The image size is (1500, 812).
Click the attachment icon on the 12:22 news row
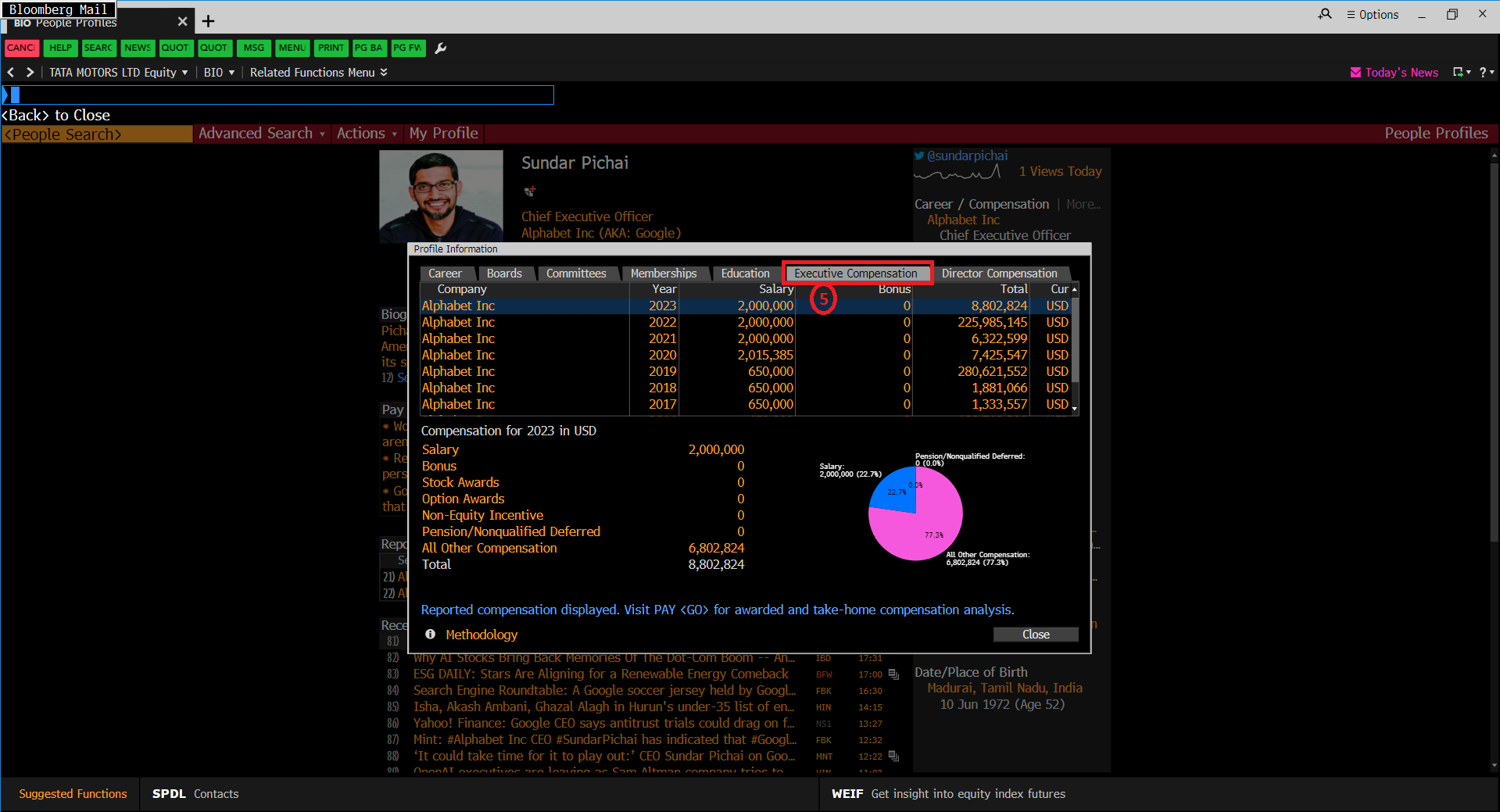tap(893, 757)
